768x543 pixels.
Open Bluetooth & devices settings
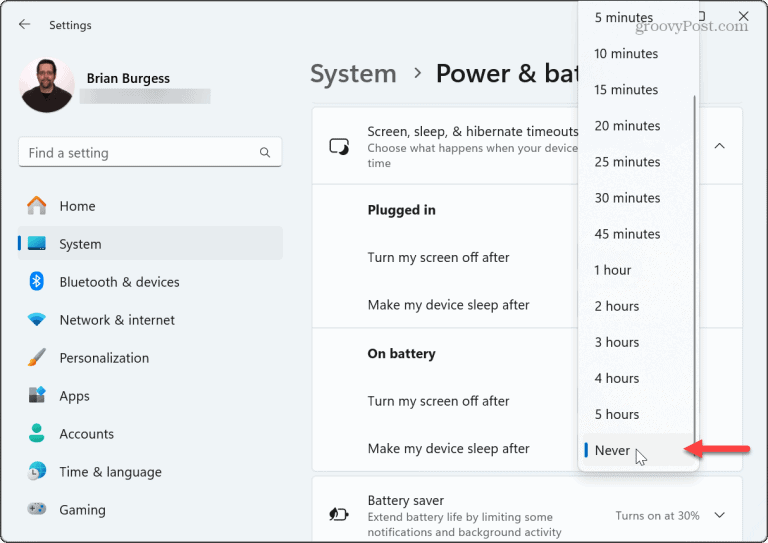[150, 282]
